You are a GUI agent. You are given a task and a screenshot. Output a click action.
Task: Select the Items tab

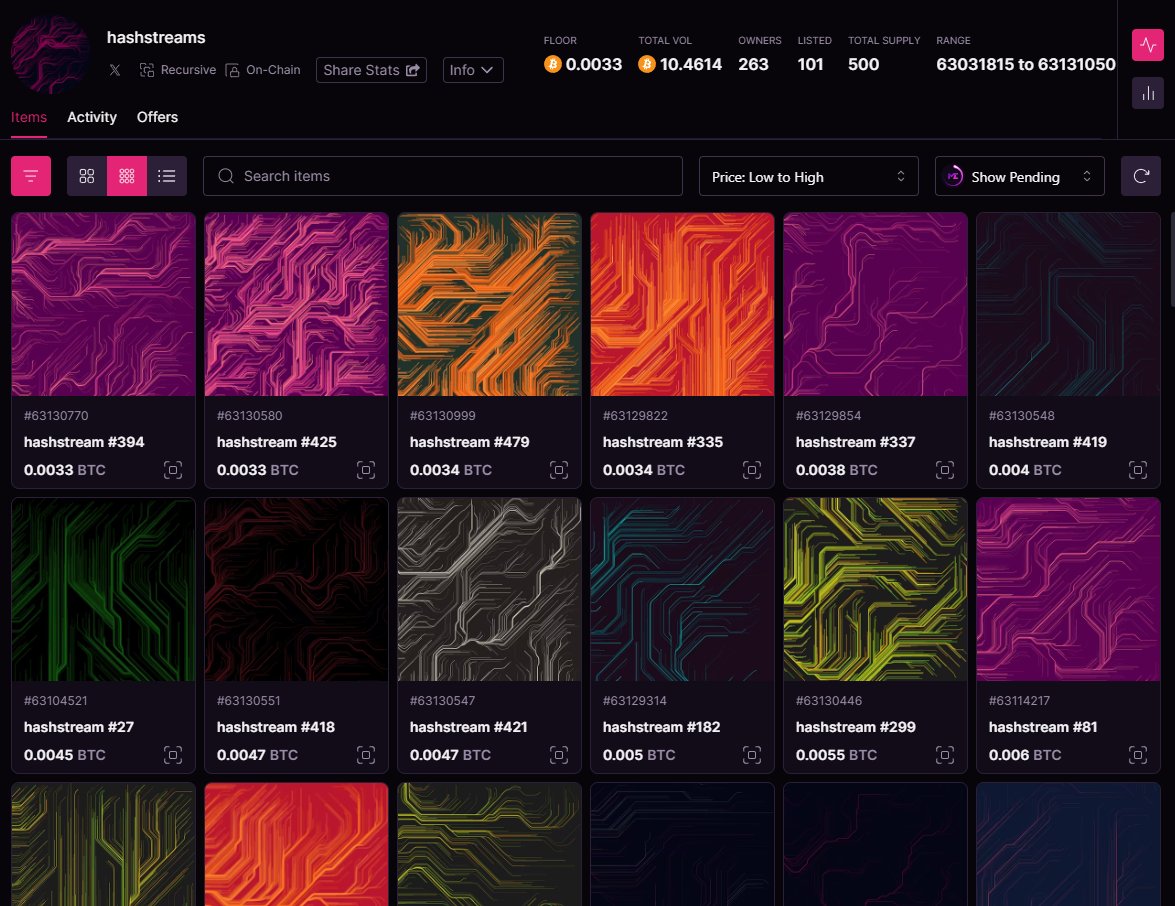(28, 117)
